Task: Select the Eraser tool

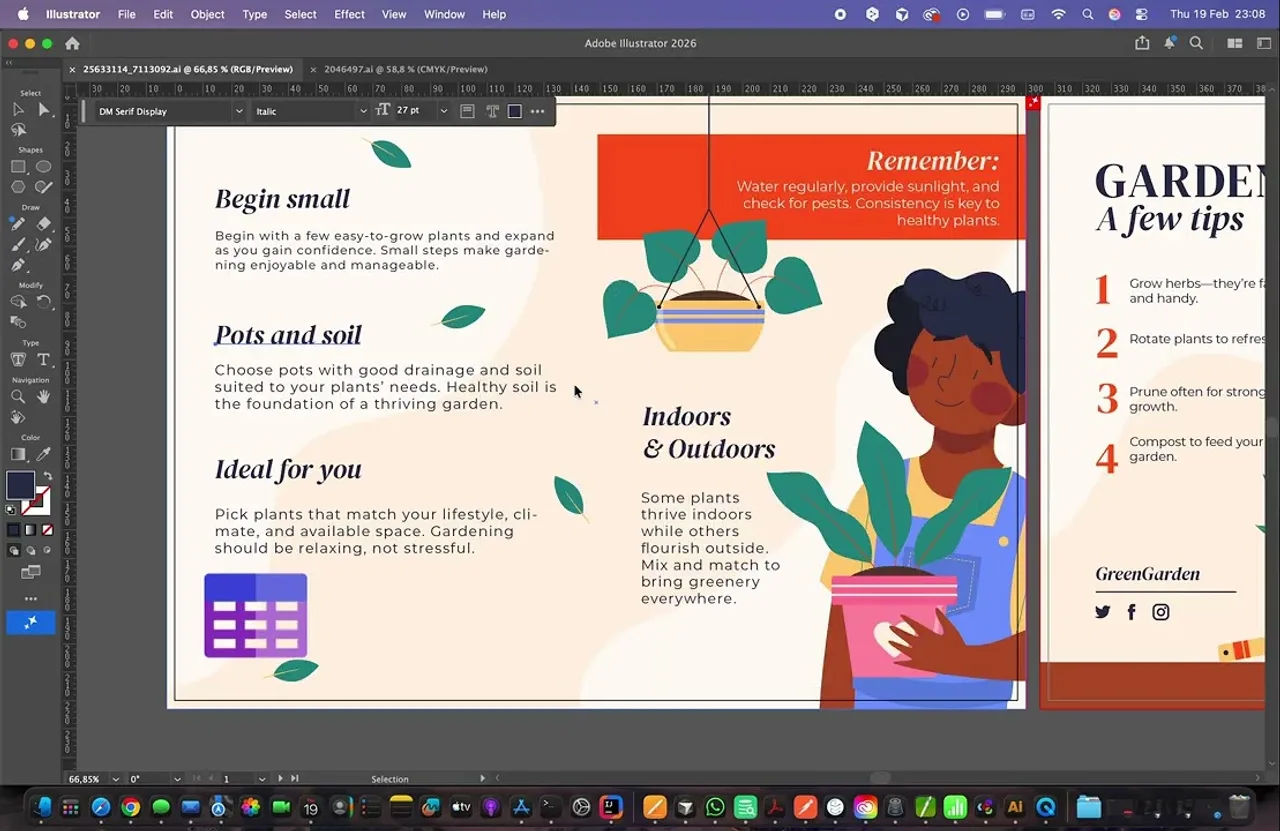Action: pyautogui.click(x=44, y=224)
